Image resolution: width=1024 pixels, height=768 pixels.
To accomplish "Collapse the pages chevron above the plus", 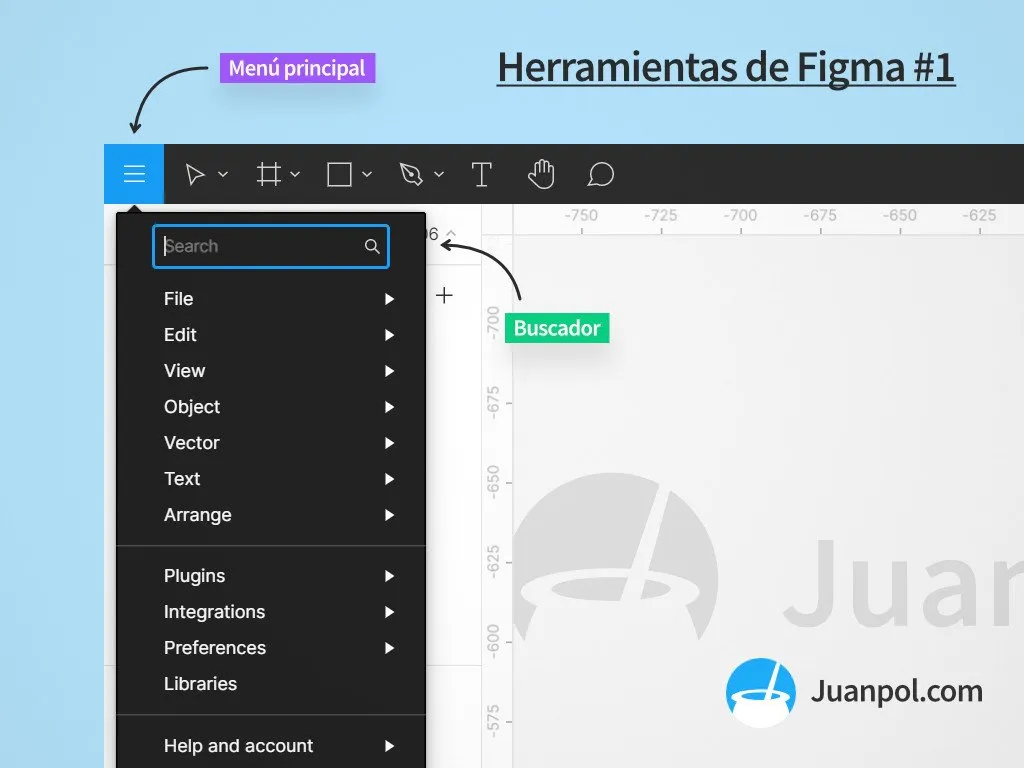I will (451, 233).
